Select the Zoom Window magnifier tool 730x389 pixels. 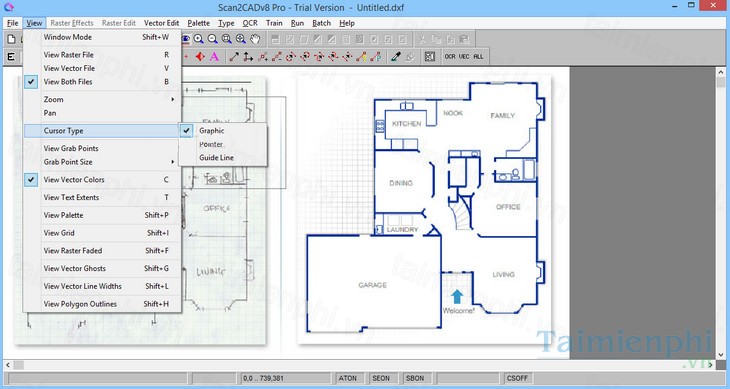tap(227, 39)
